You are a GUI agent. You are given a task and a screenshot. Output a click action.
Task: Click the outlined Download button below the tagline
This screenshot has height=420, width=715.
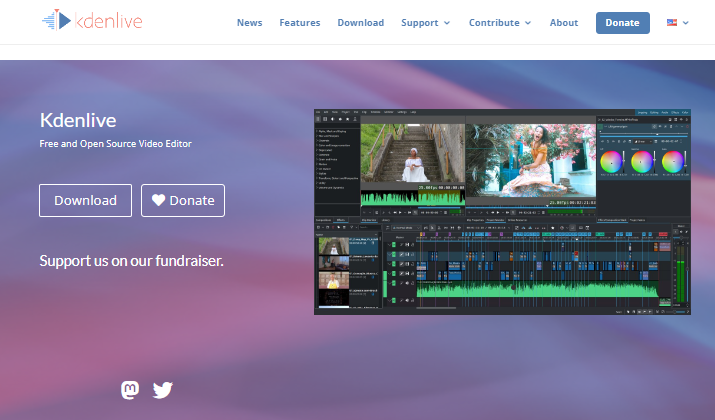85,200
